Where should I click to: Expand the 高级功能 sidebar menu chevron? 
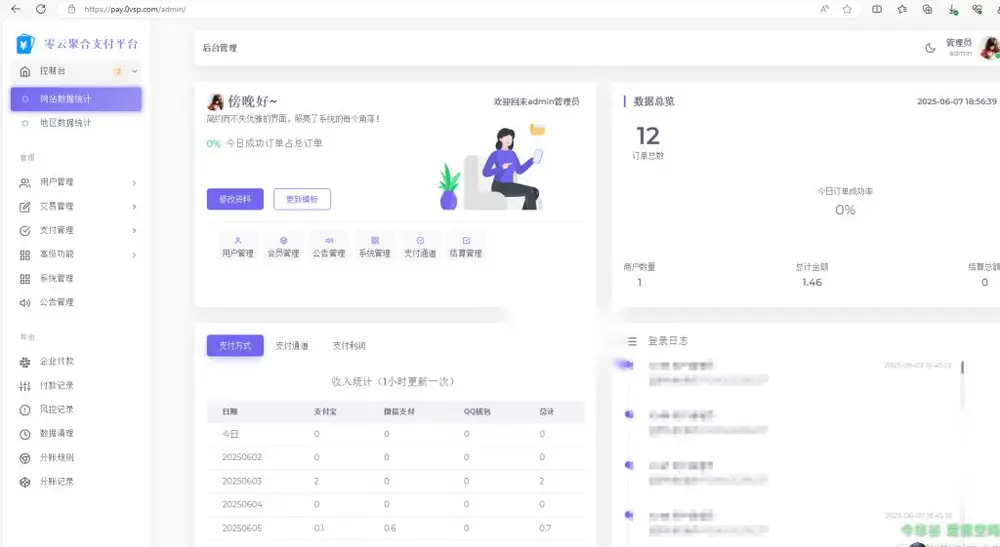[x=134, y=255]
